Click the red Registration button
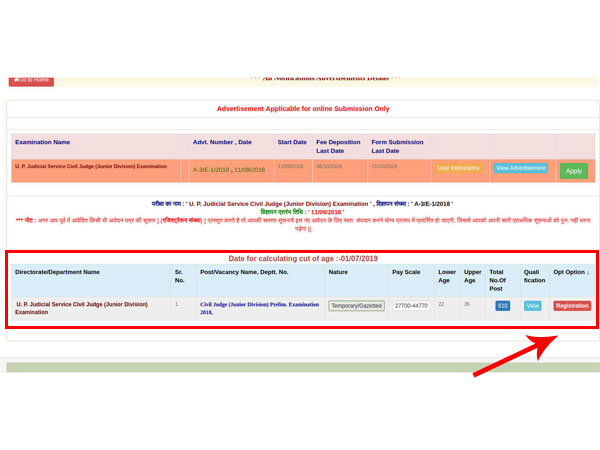This screenshot has height=450, width=600. tap(572, 306)
